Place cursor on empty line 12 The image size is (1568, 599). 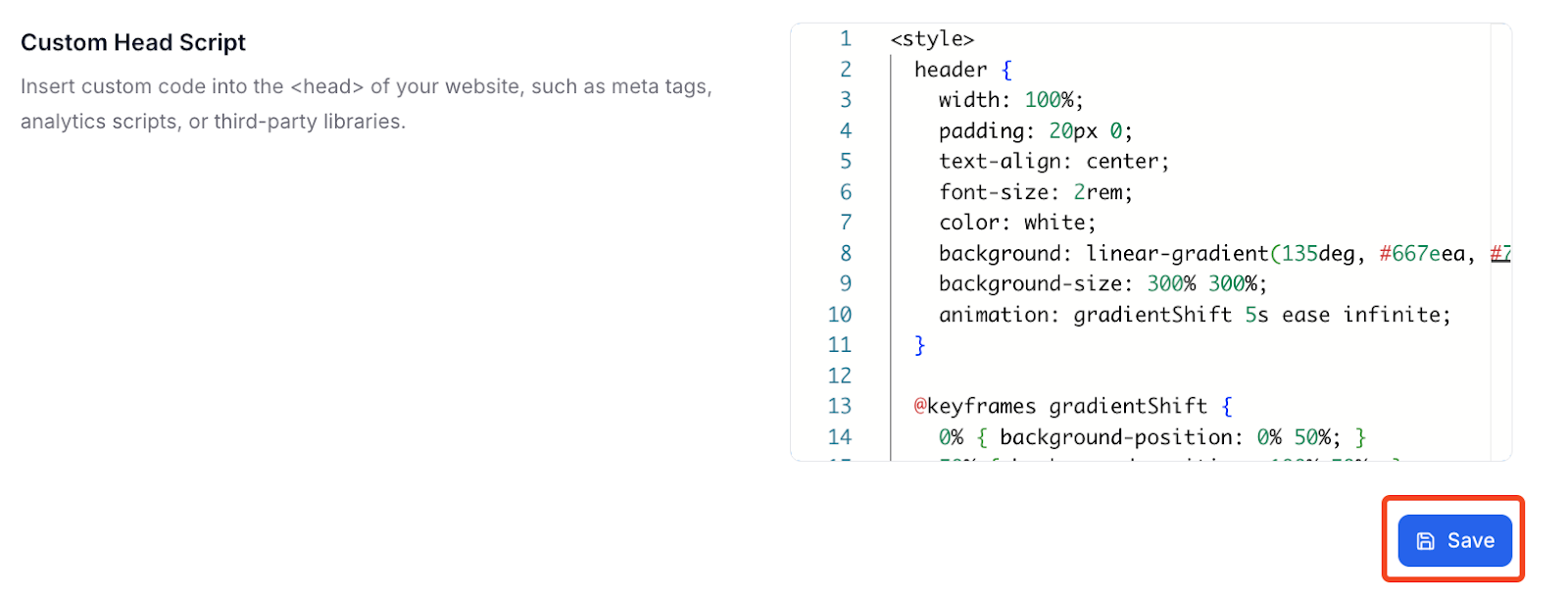coord(1078,375)
